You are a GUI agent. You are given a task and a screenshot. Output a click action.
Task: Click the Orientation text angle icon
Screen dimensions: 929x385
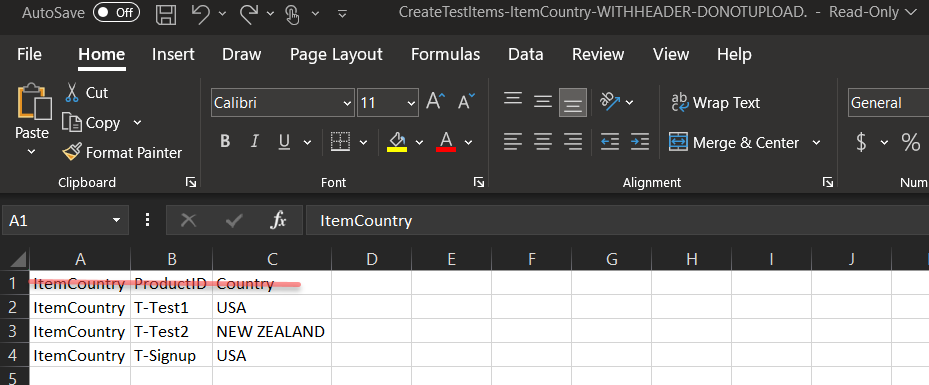click(x=610, y=101)
